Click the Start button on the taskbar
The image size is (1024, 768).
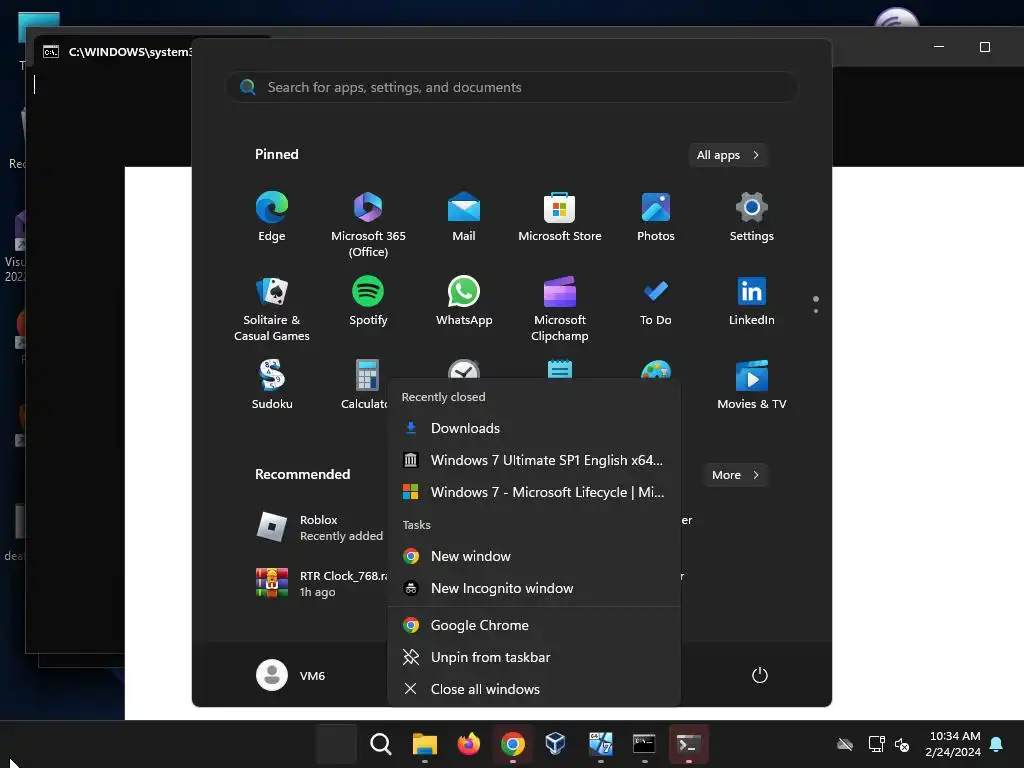coord(336,744)
